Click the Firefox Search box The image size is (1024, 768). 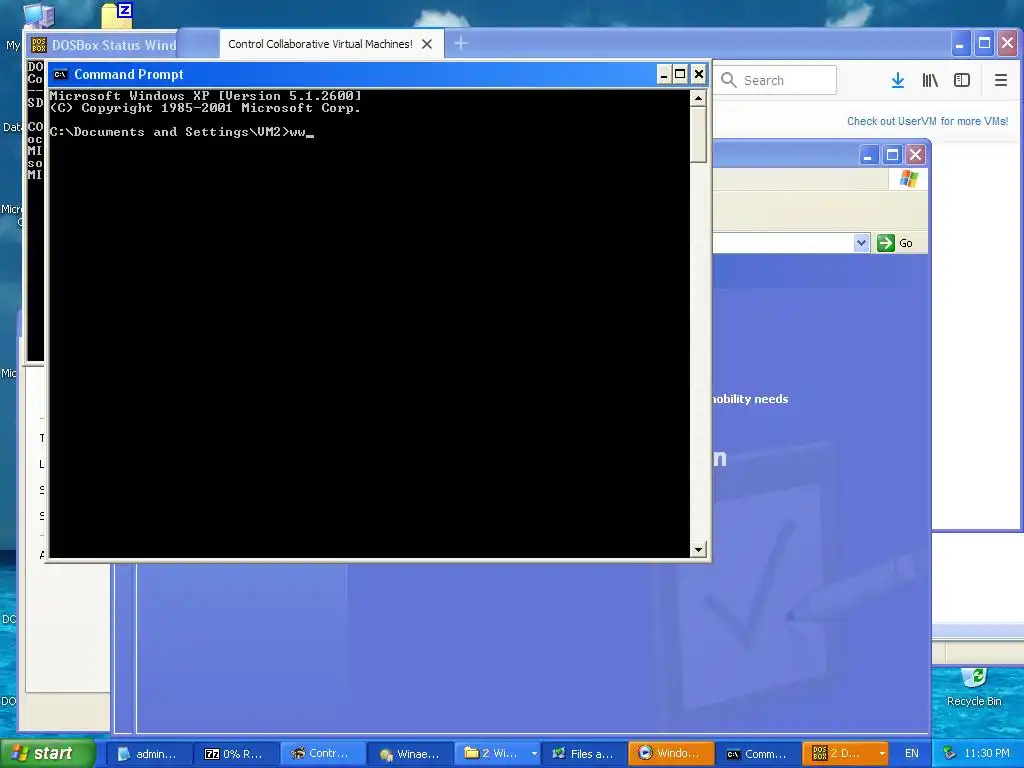[775, 80]
